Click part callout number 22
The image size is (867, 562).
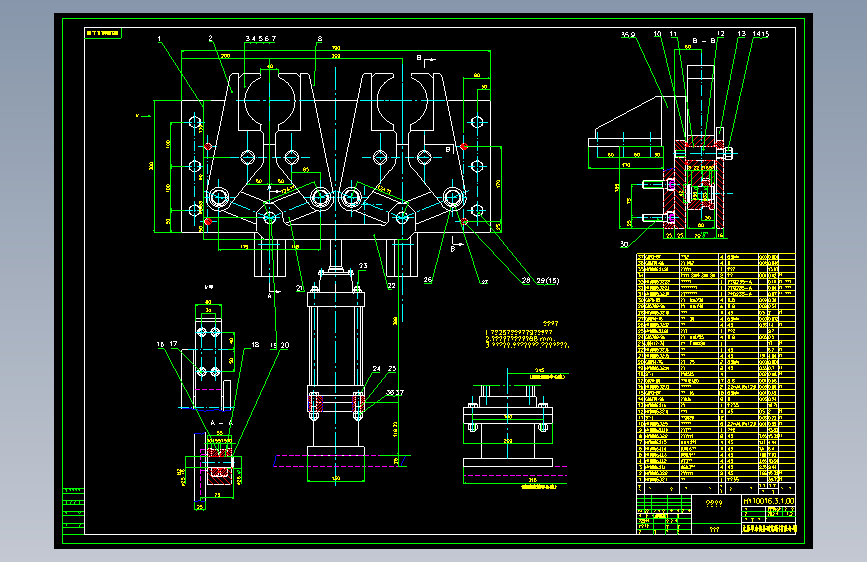pos(391,286)
